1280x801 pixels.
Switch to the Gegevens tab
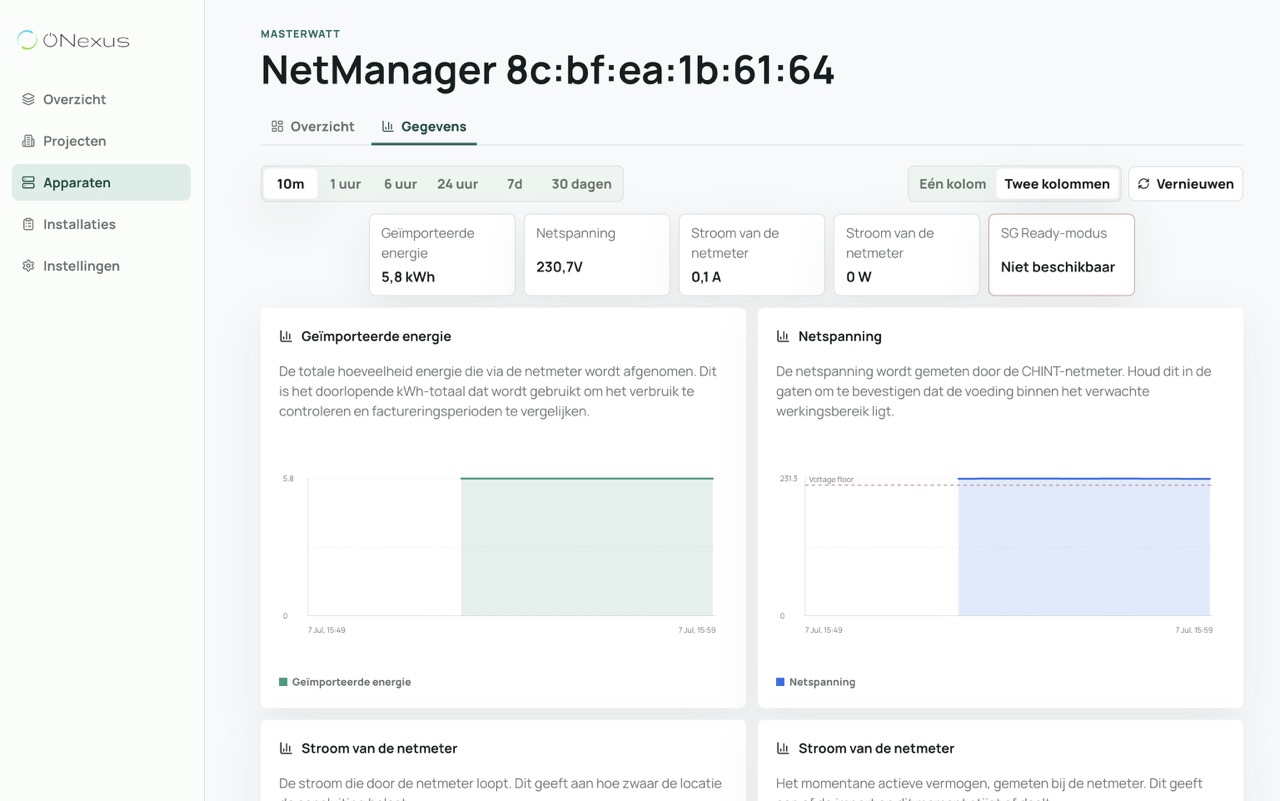(x=424, y=126)
